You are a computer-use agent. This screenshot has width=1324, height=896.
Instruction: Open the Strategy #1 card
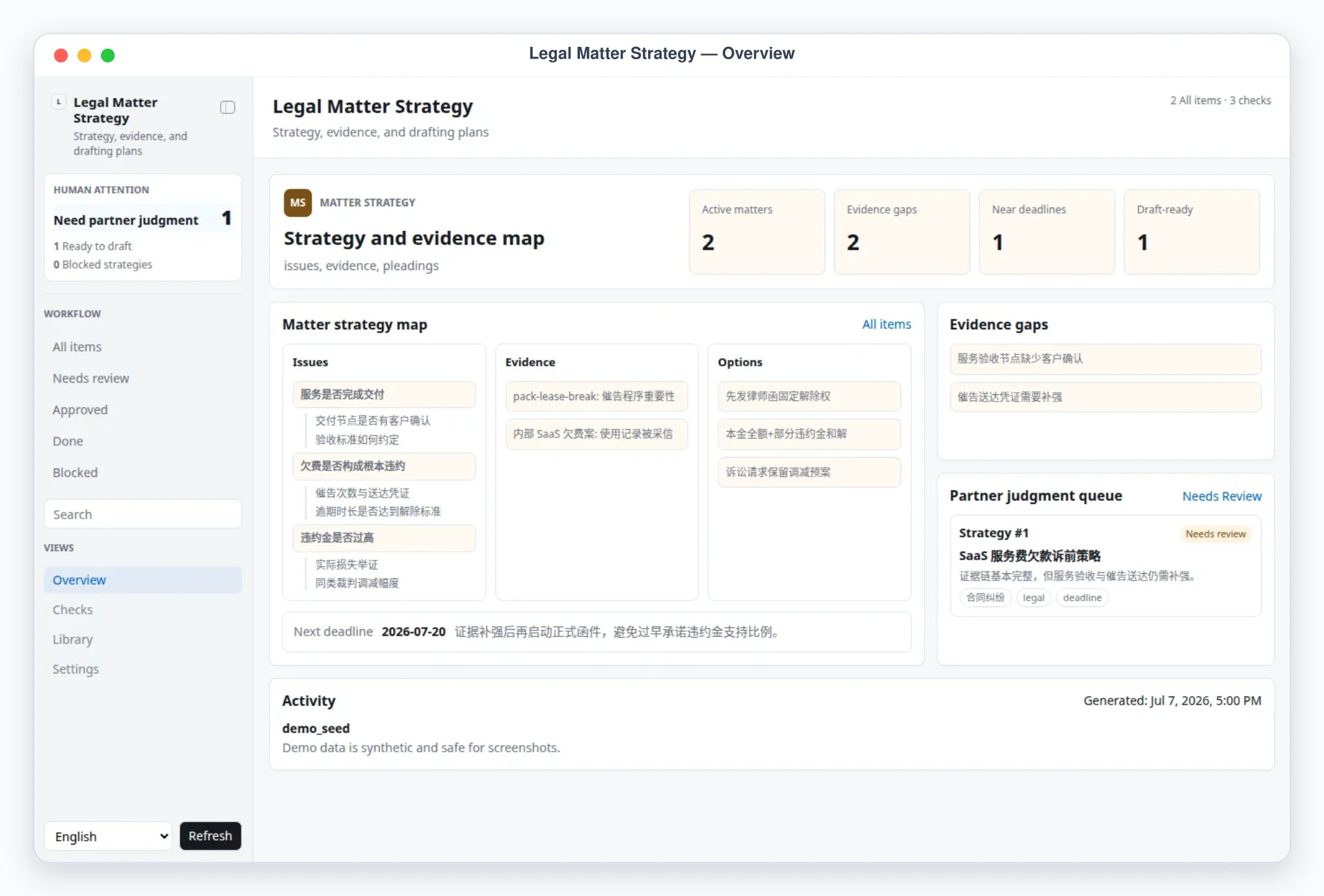coord(1105,565)
